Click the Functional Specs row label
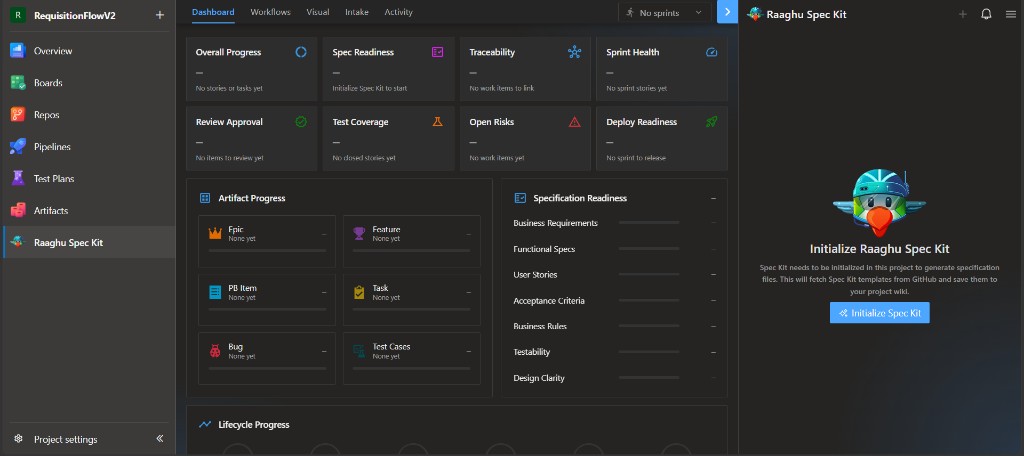This screenshot has width=1024, height=456. 544,249
